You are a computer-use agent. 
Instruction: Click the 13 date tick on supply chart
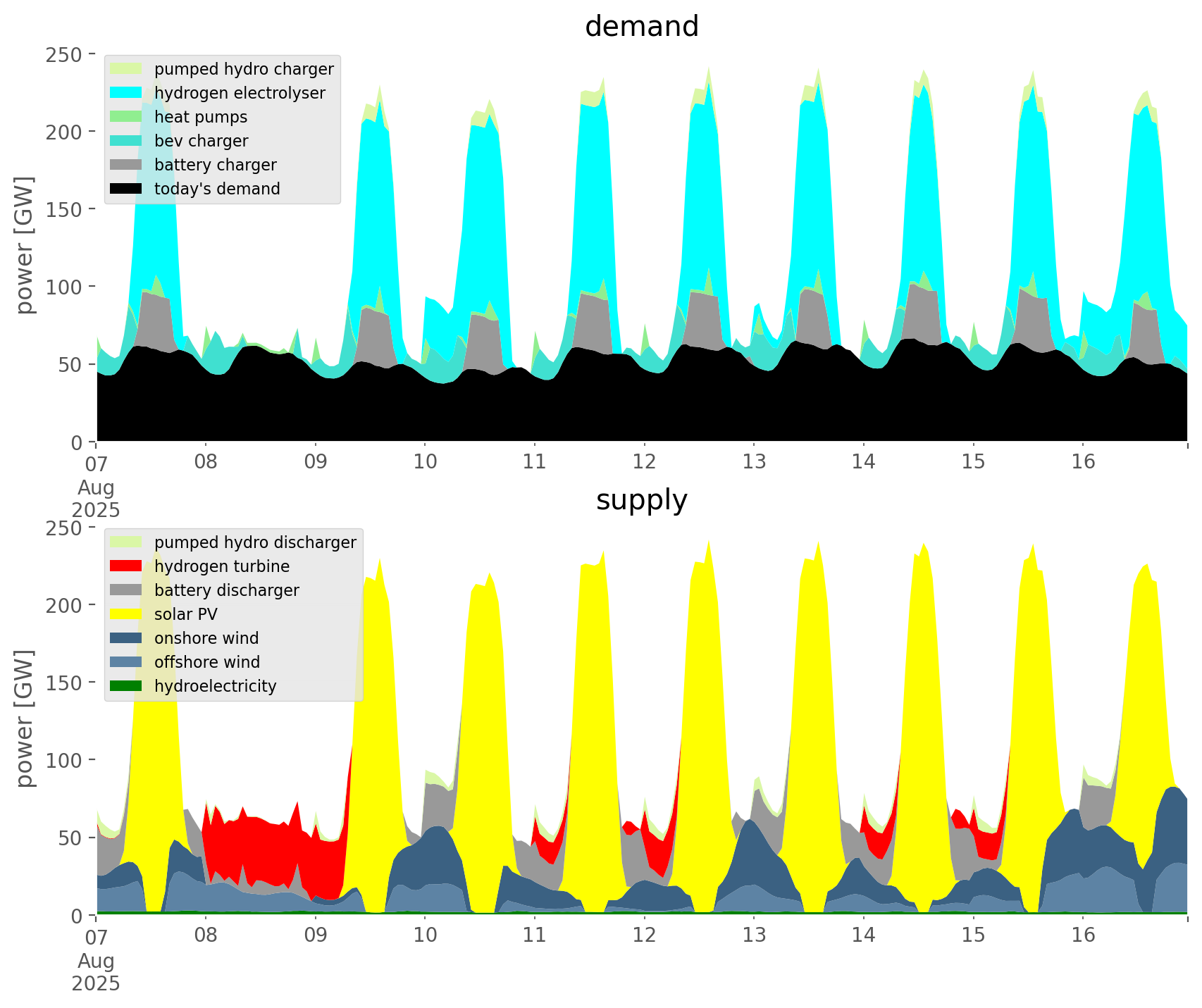(753, 935)
